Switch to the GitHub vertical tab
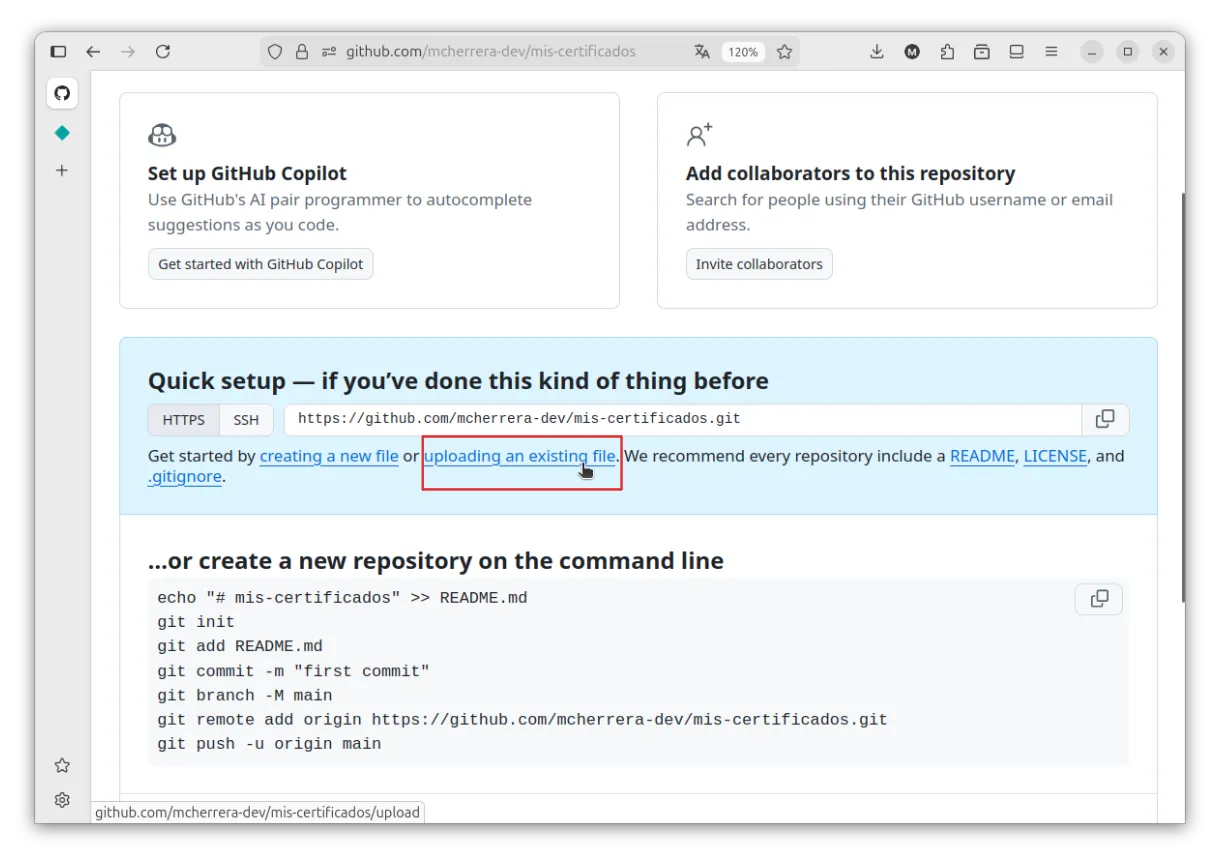 coord(62,93)
